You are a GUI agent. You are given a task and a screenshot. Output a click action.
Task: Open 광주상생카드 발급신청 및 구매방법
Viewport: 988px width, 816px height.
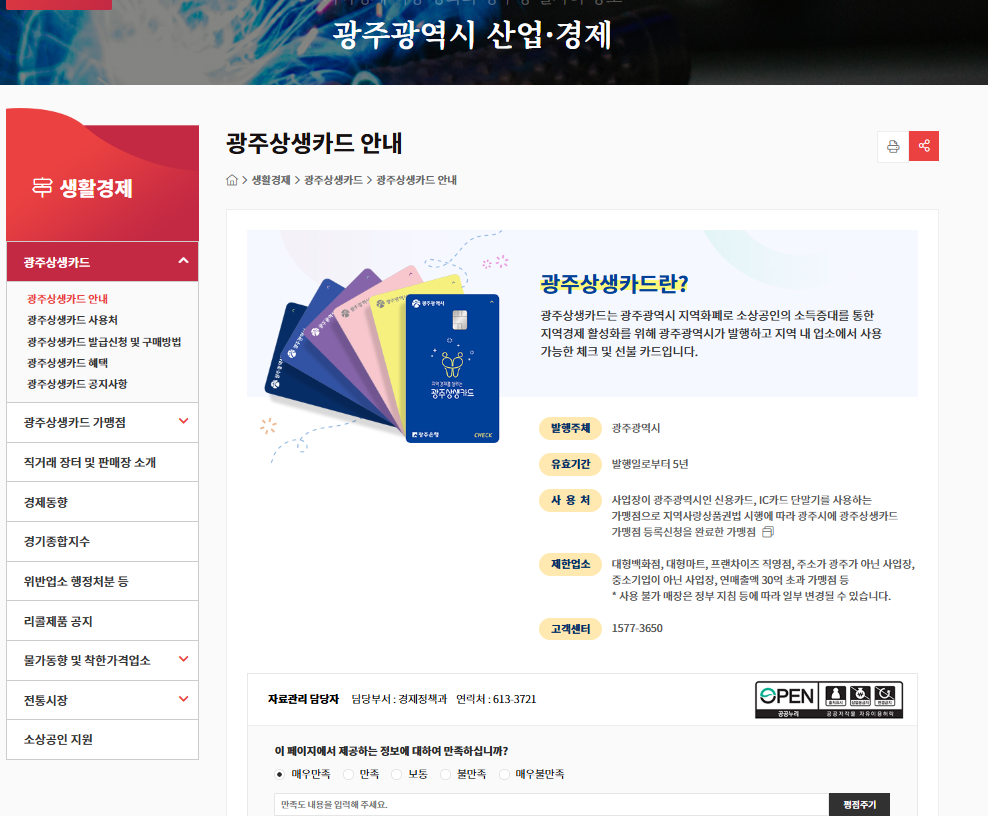pyautogui.click(x=104, y=342)
